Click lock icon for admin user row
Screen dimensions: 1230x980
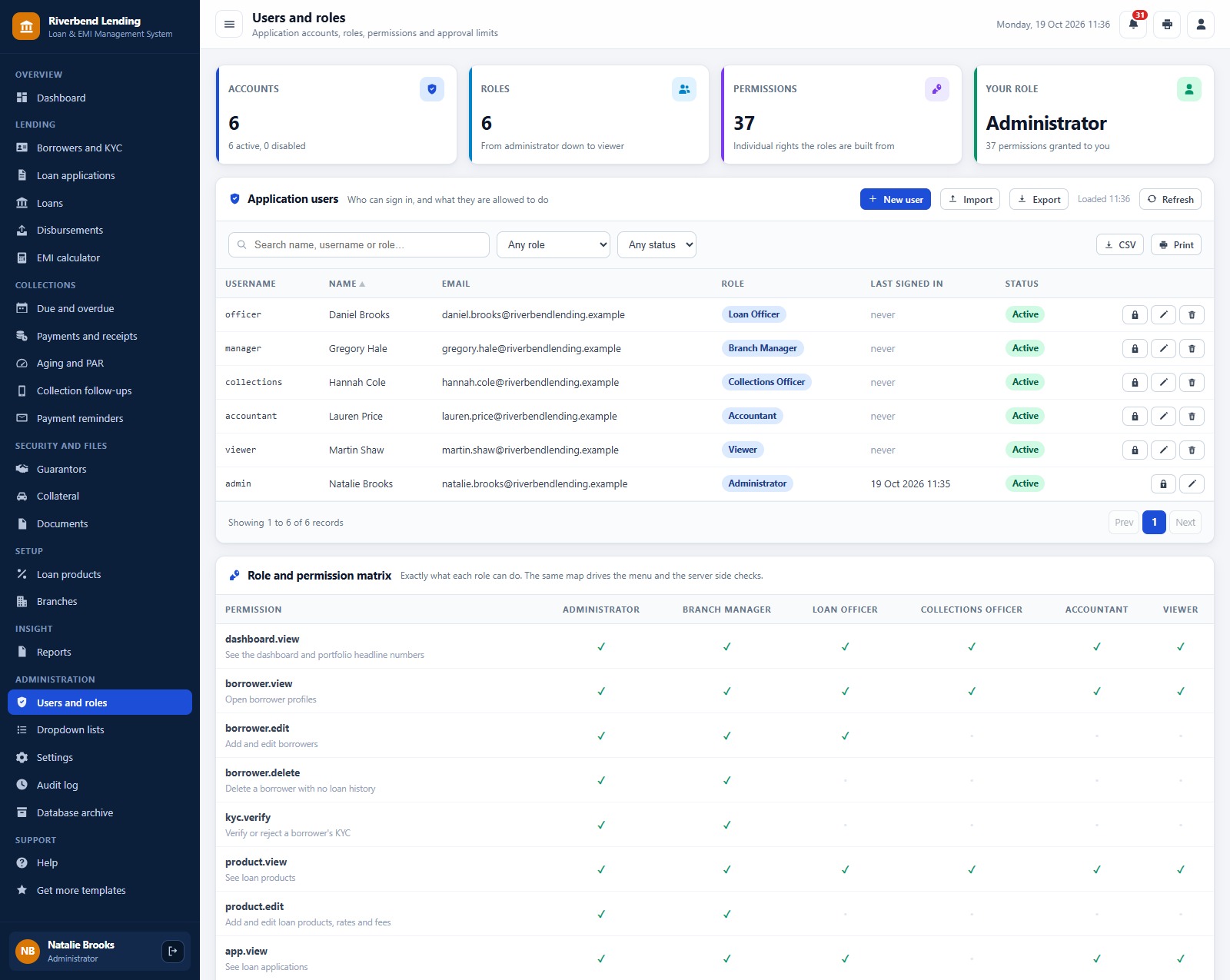[x=1163, y=483]
